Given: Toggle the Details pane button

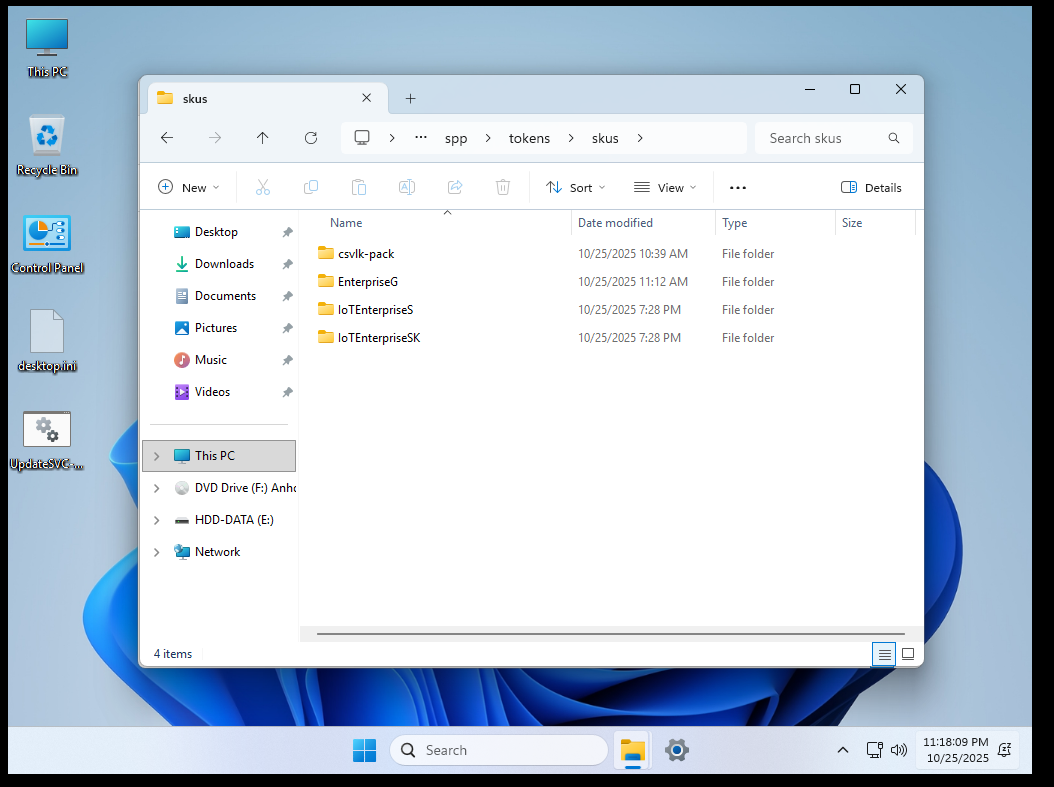Looking at the screenshot, I should [x=871, y=188].
